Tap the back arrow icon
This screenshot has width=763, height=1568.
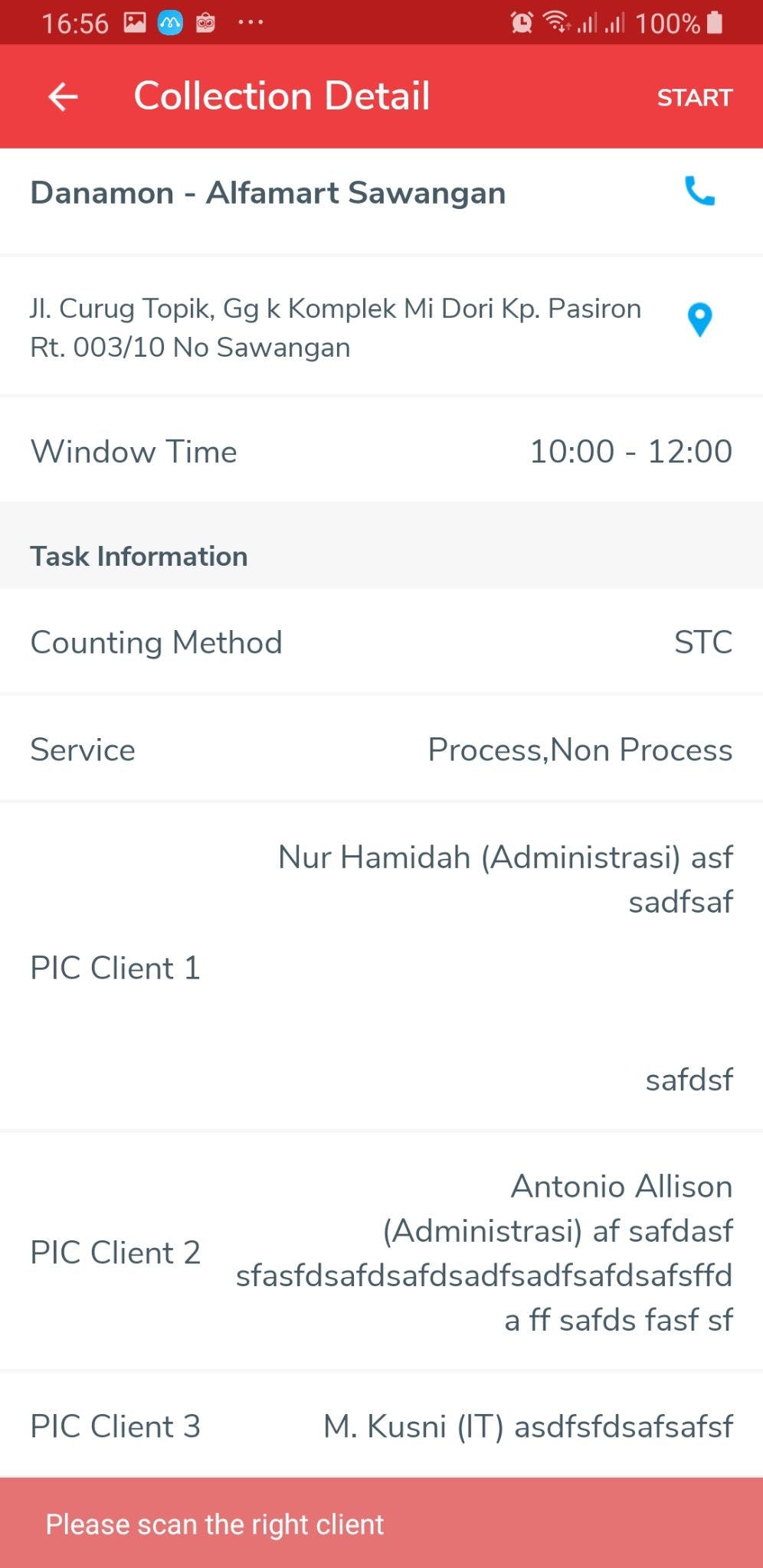pos(63,96)
